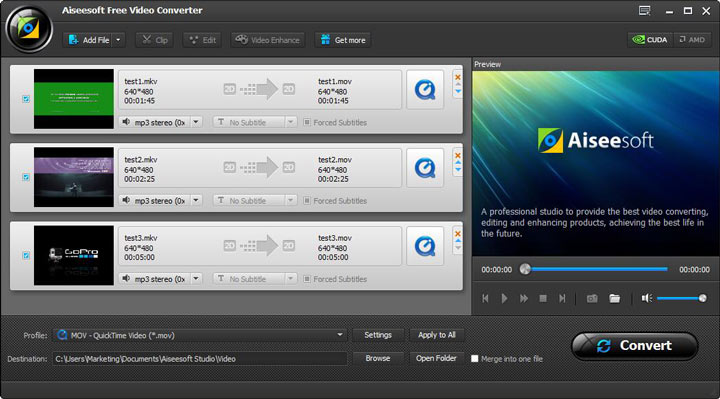
Task: Enable Merge into one file
Action: tap(475, 359)
